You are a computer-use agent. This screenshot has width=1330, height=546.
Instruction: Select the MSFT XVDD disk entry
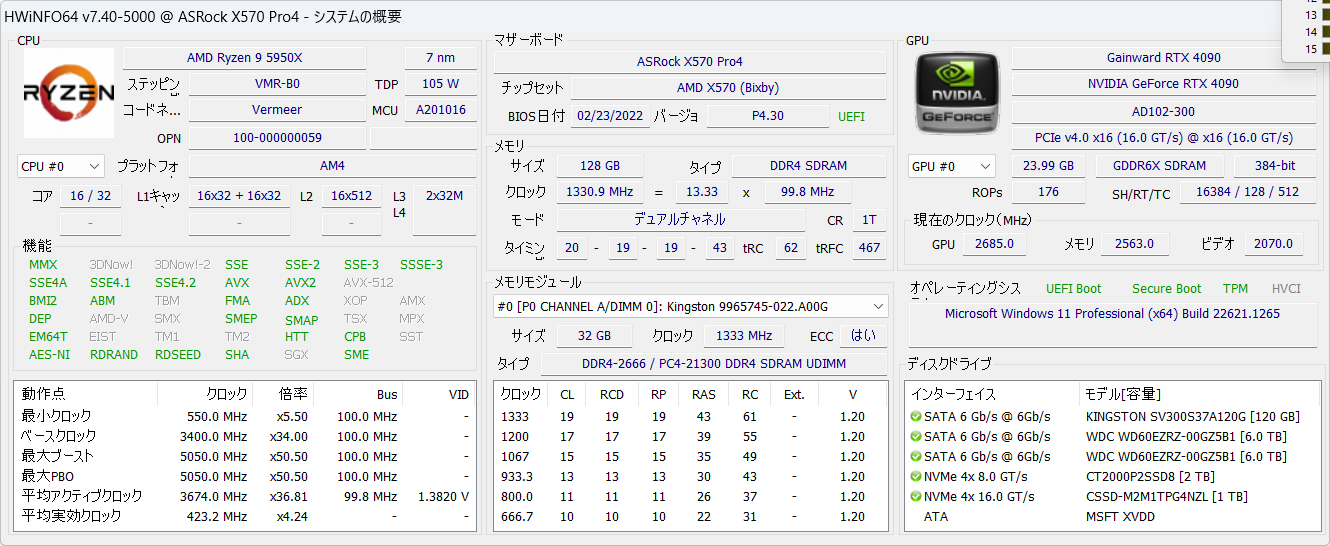pos(1119,517)
